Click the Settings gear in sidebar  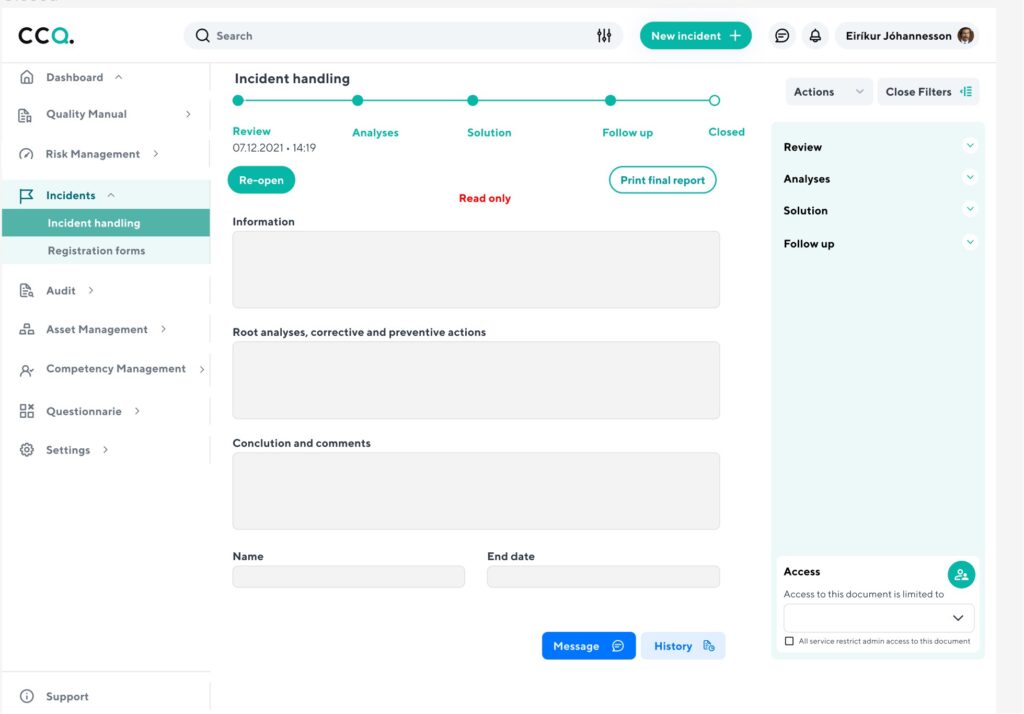[27, 450]
